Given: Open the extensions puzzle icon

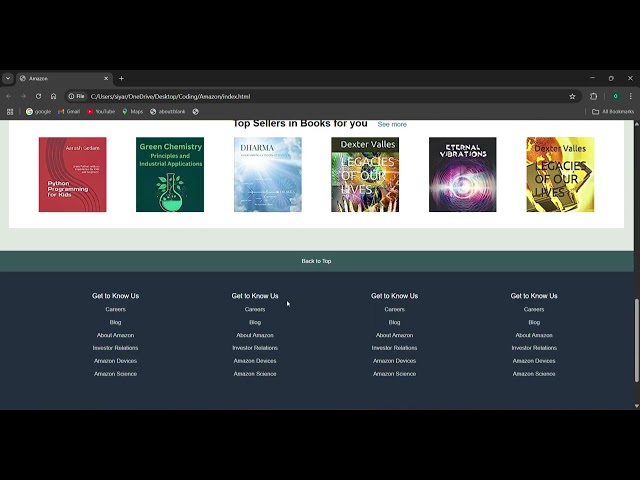Looking at the screenshot, I should pos(593,96).
